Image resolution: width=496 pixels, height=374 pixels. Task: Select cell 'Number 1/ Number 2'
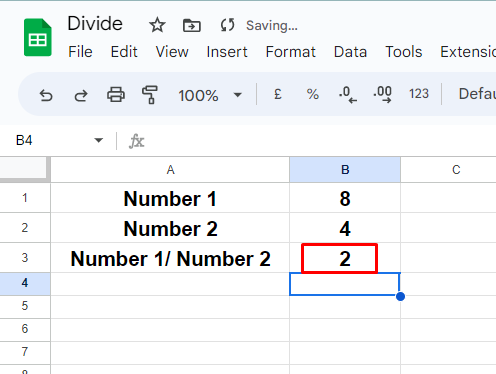(170, 258)
